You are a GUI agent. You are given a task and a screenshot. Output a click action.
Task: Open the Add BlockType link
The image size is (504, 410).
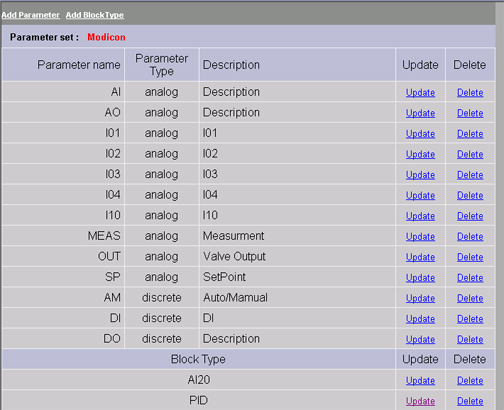coord(95,15)
